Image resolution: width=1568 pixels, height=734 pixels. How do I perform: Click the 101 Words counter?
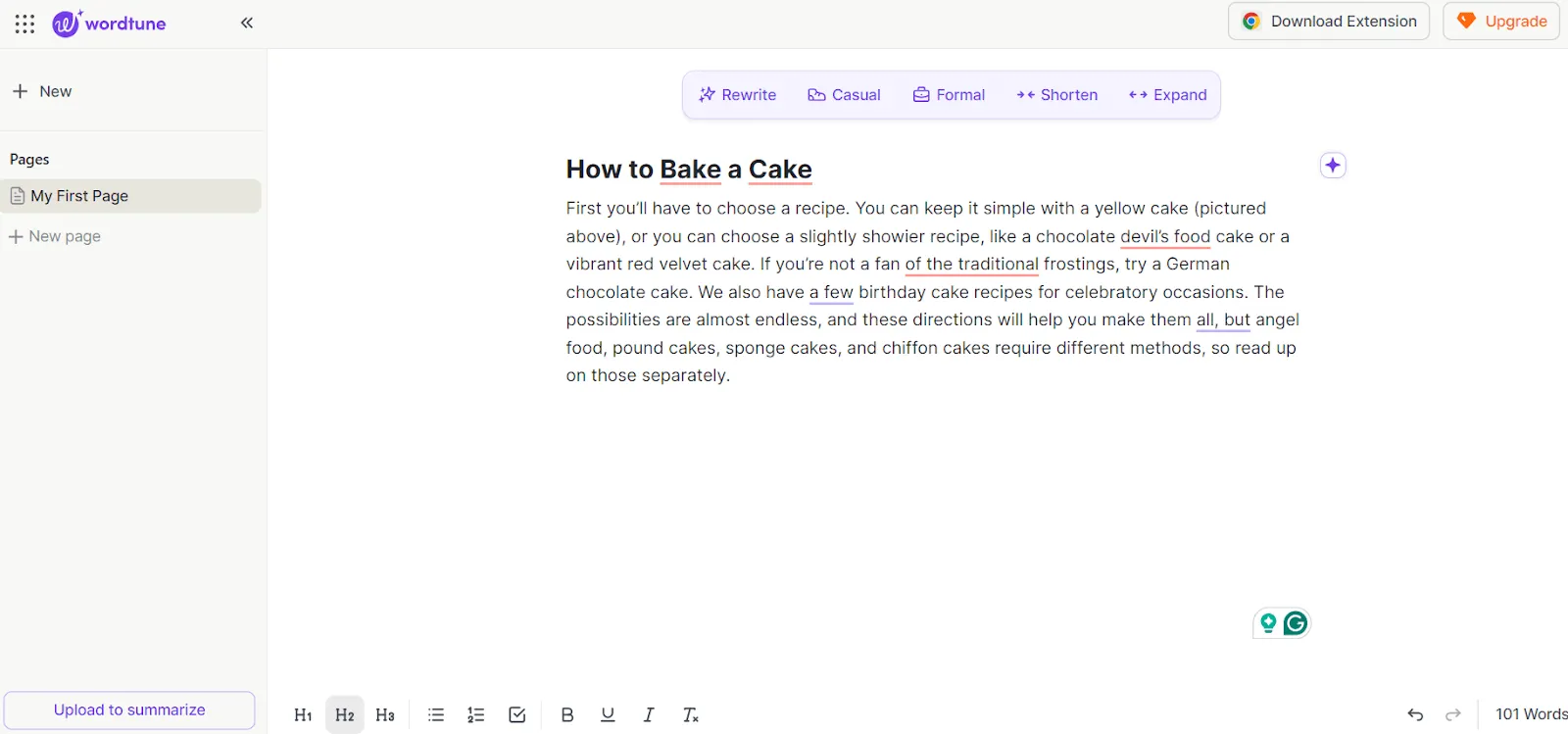tap(1531, 714)
